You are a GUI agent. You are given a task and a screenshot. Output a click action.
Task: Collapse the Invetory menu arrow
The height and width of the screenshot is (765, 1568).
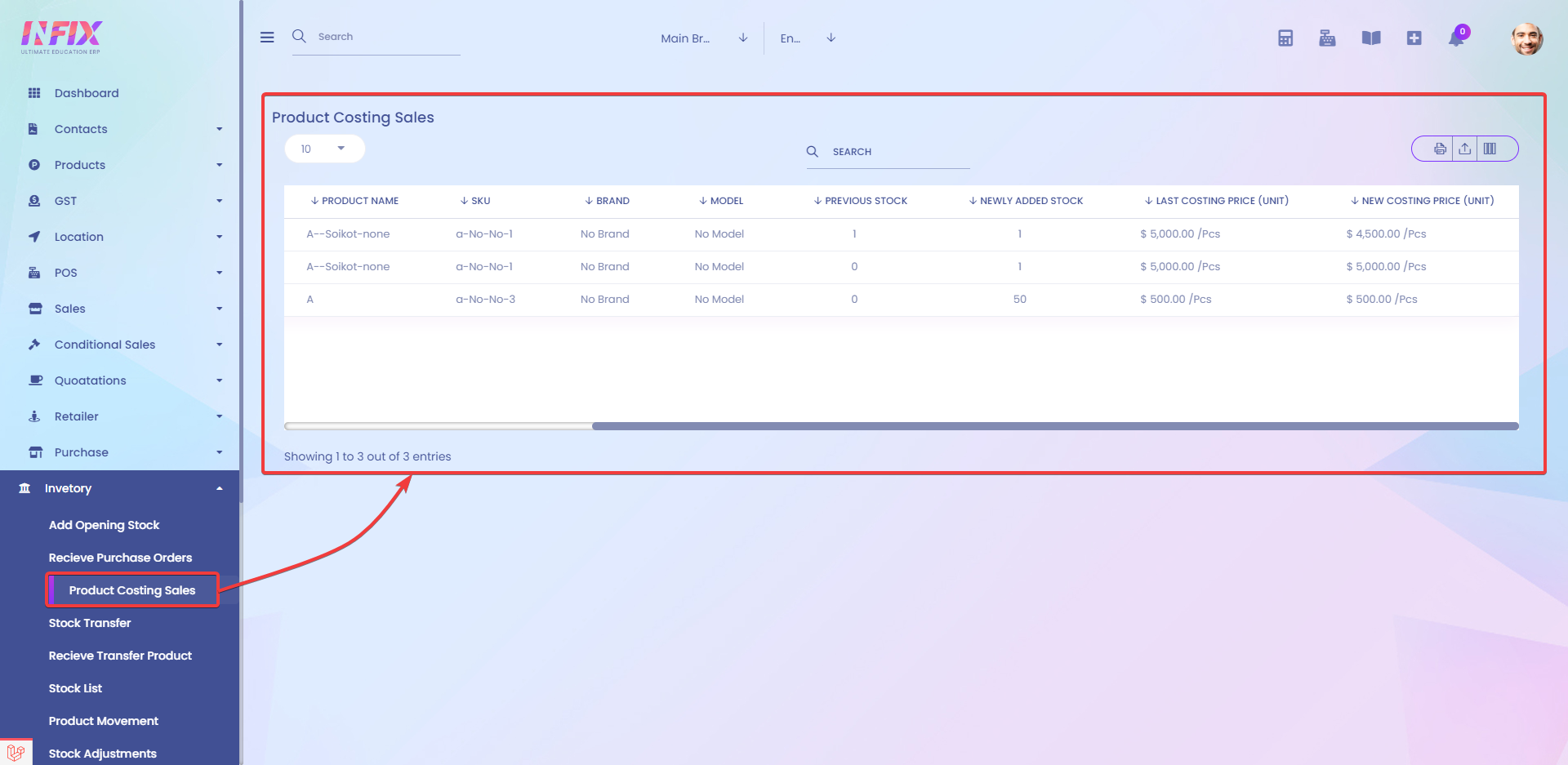tap(219, 488)
